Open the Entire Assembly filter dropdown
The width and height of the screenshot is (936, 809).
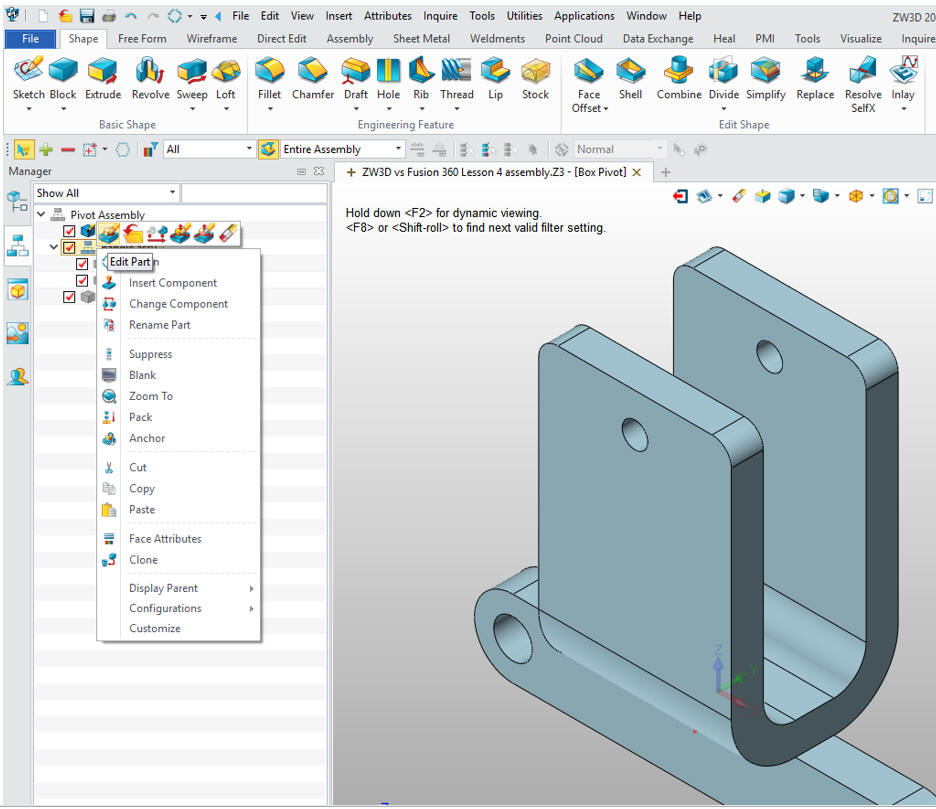click(x=397, y=149)
